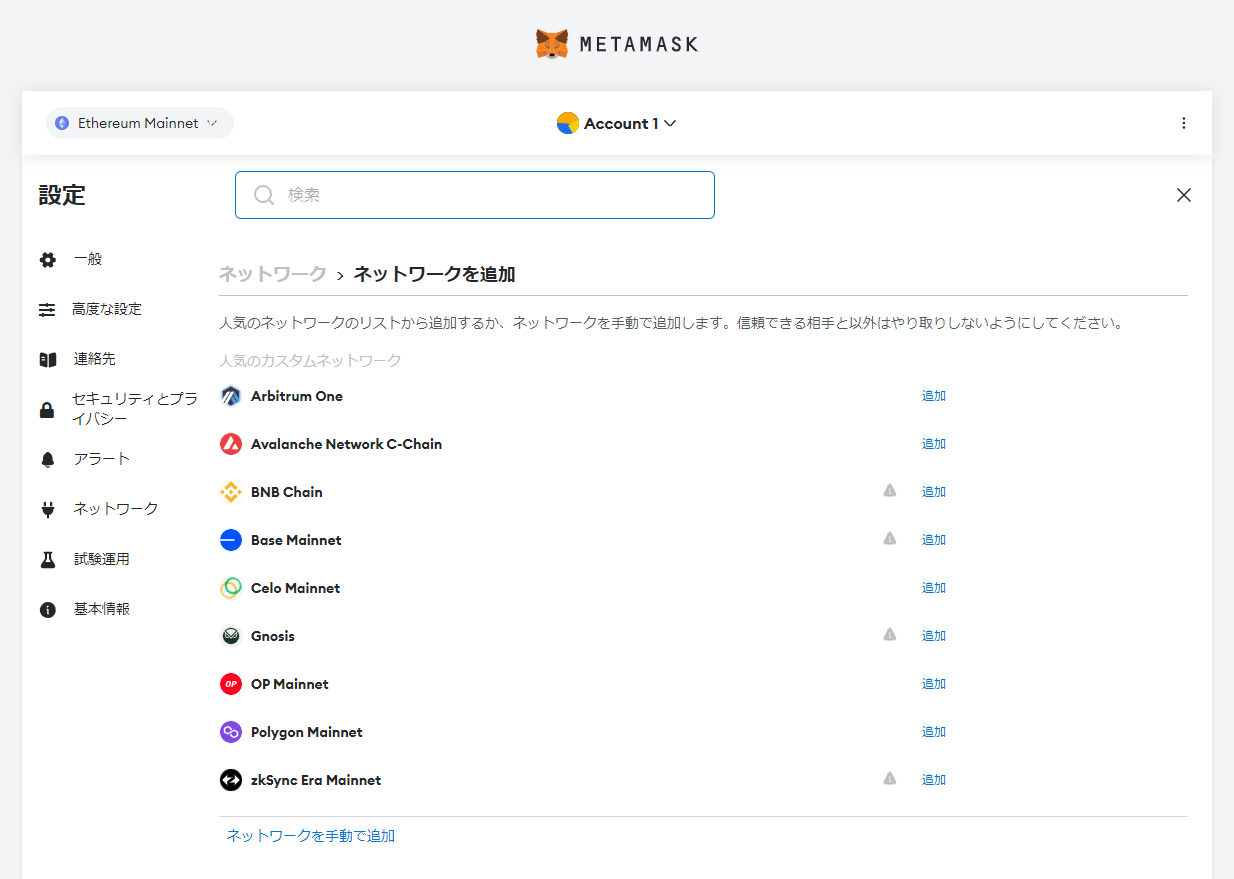The image size is (1234, 879).
Task: Click warning triangle on Gnosis row
Action: 890,634
